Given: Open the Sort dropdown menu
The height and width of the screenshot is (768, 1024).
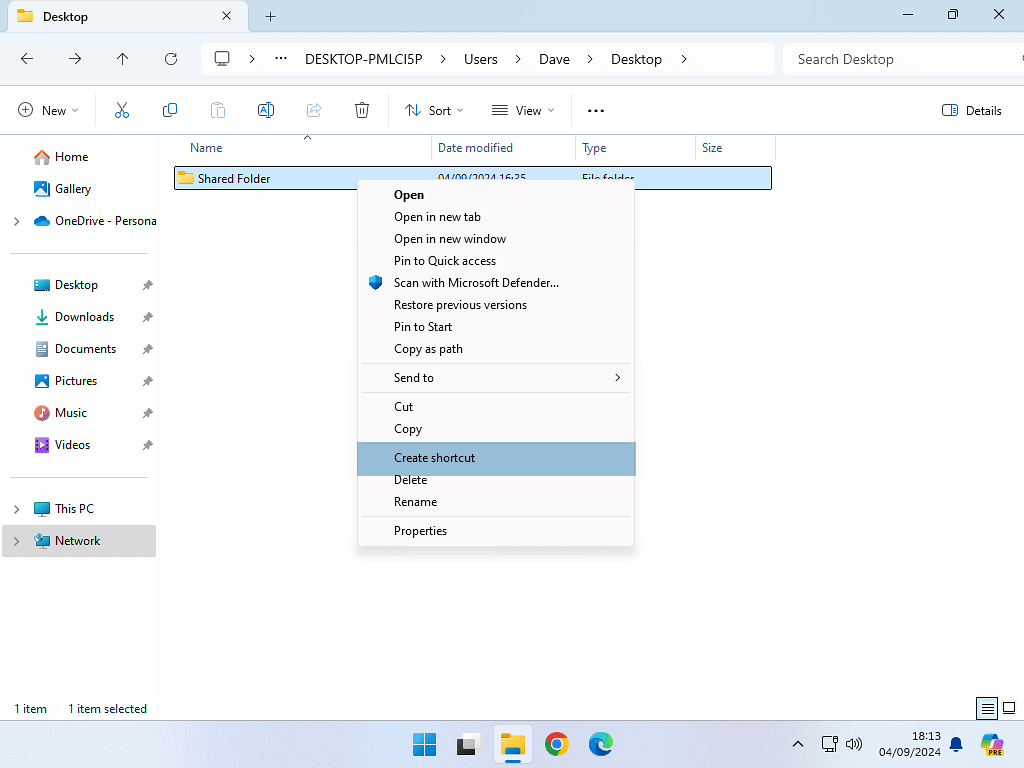Looking at the screenshot, I should point(434,110).
